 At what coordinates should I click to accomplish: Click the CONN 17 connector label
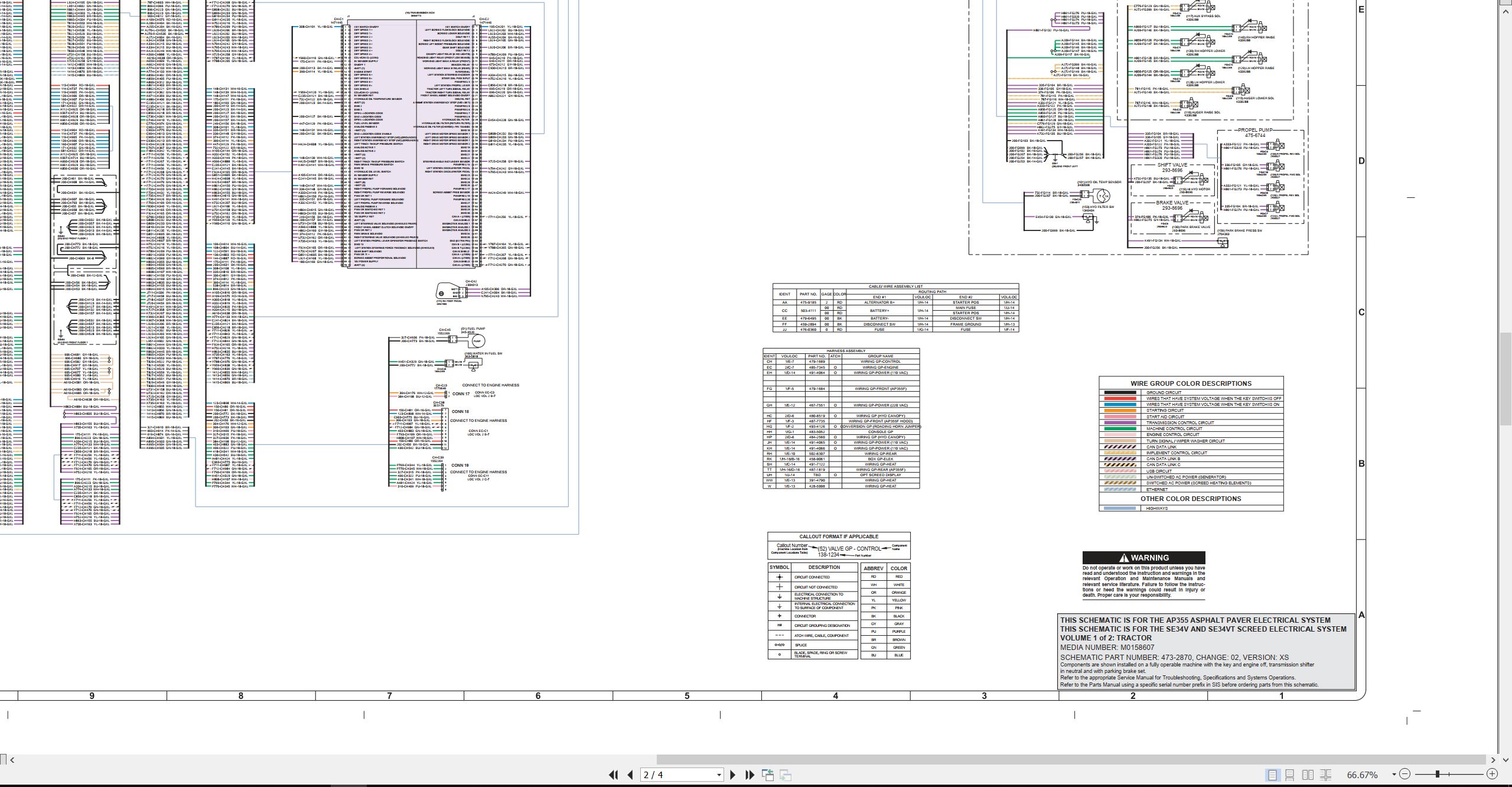(x=461, y=393)
